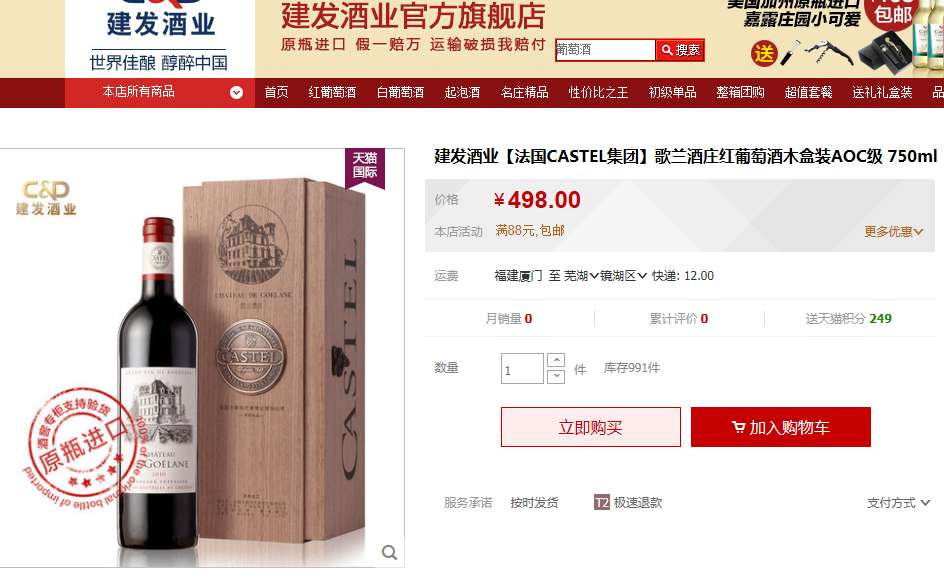Click the 加入购物车 add to cart button
Viewport: 944px width, 586px height.
[x=781, y=427]
